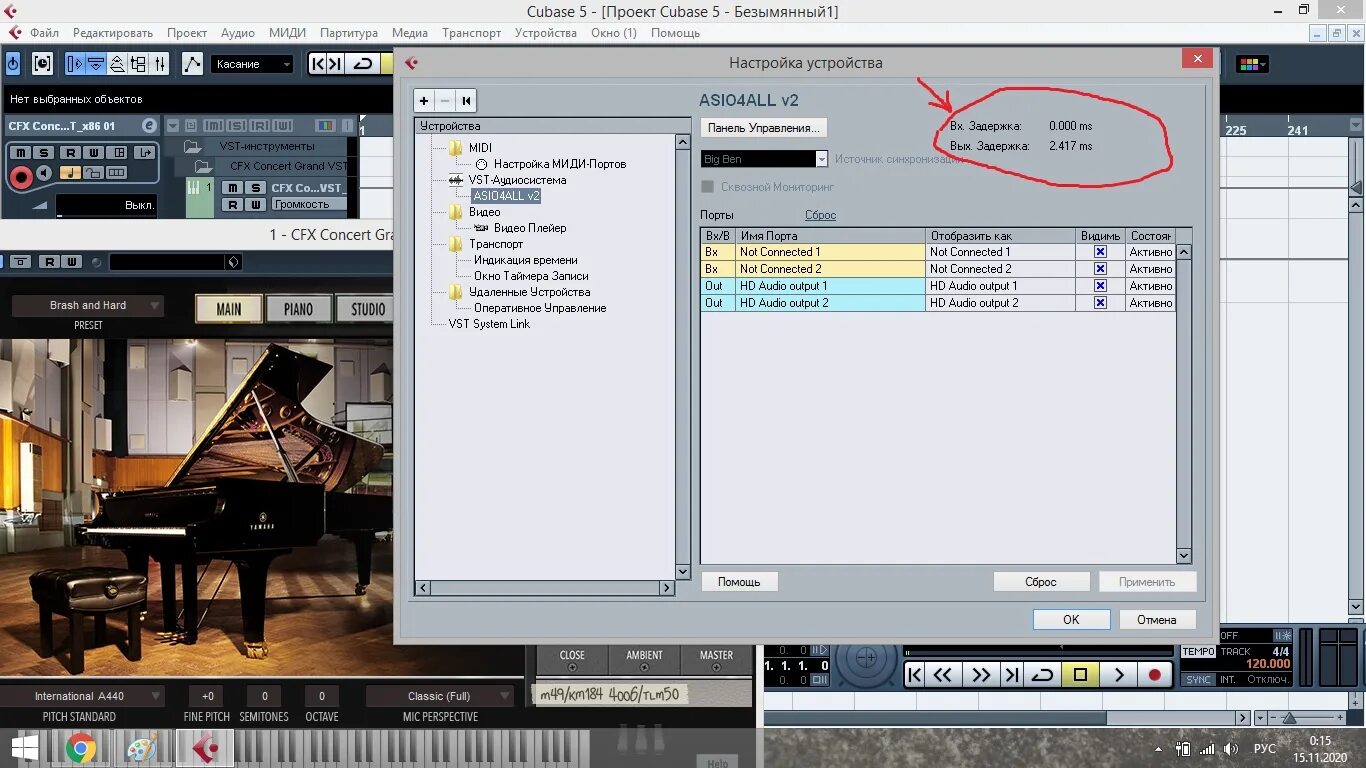Uncheck the visible box for Not Connected 1

point(1099,252)
